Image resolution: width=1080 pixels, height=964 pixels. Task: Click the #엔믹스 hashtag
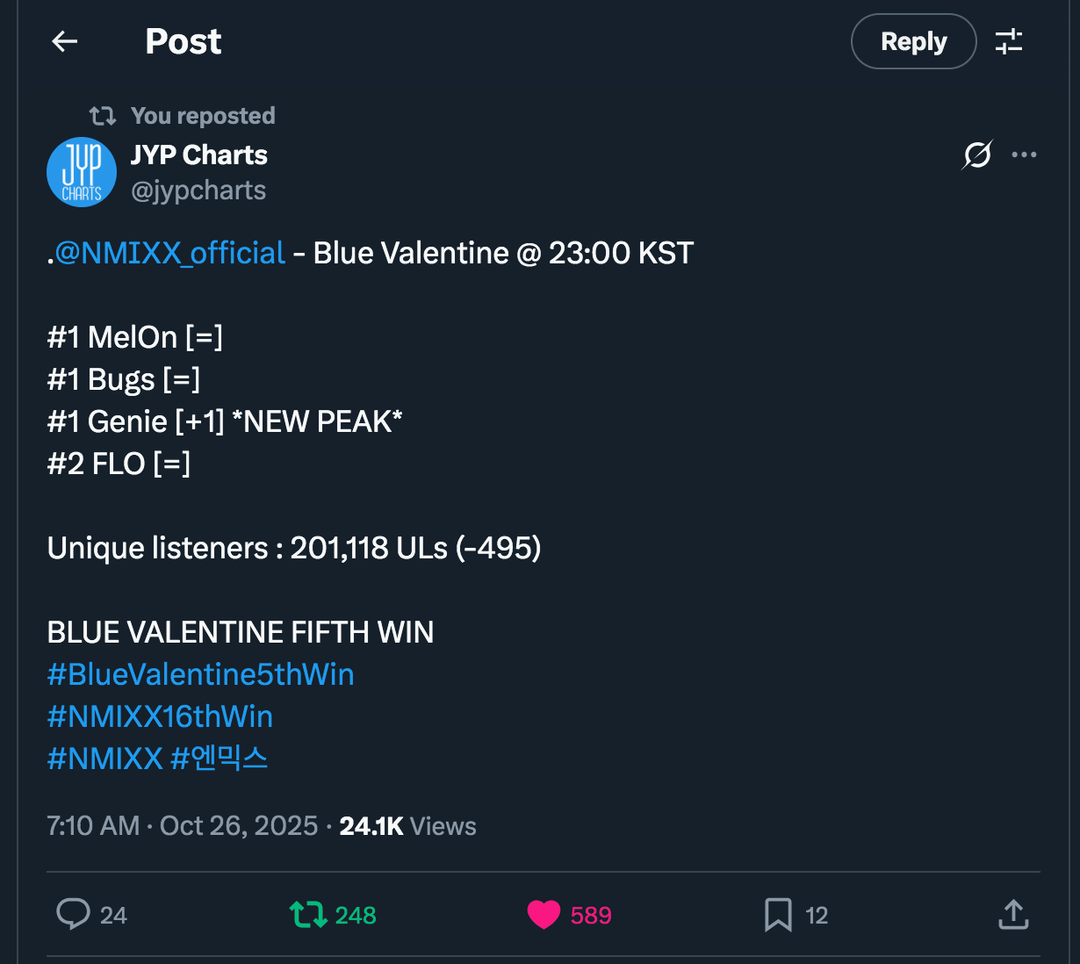click(x=219, y=758)
